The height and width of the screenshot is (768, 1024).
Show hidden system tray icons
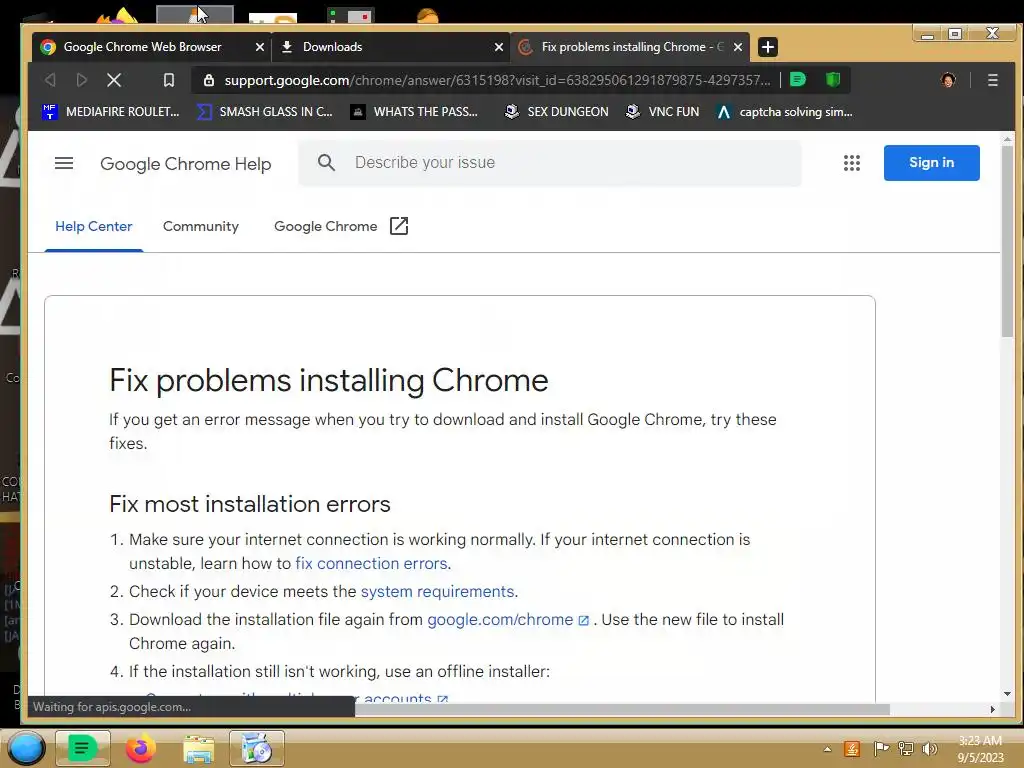pyautogui.click(x=827, y=749)
